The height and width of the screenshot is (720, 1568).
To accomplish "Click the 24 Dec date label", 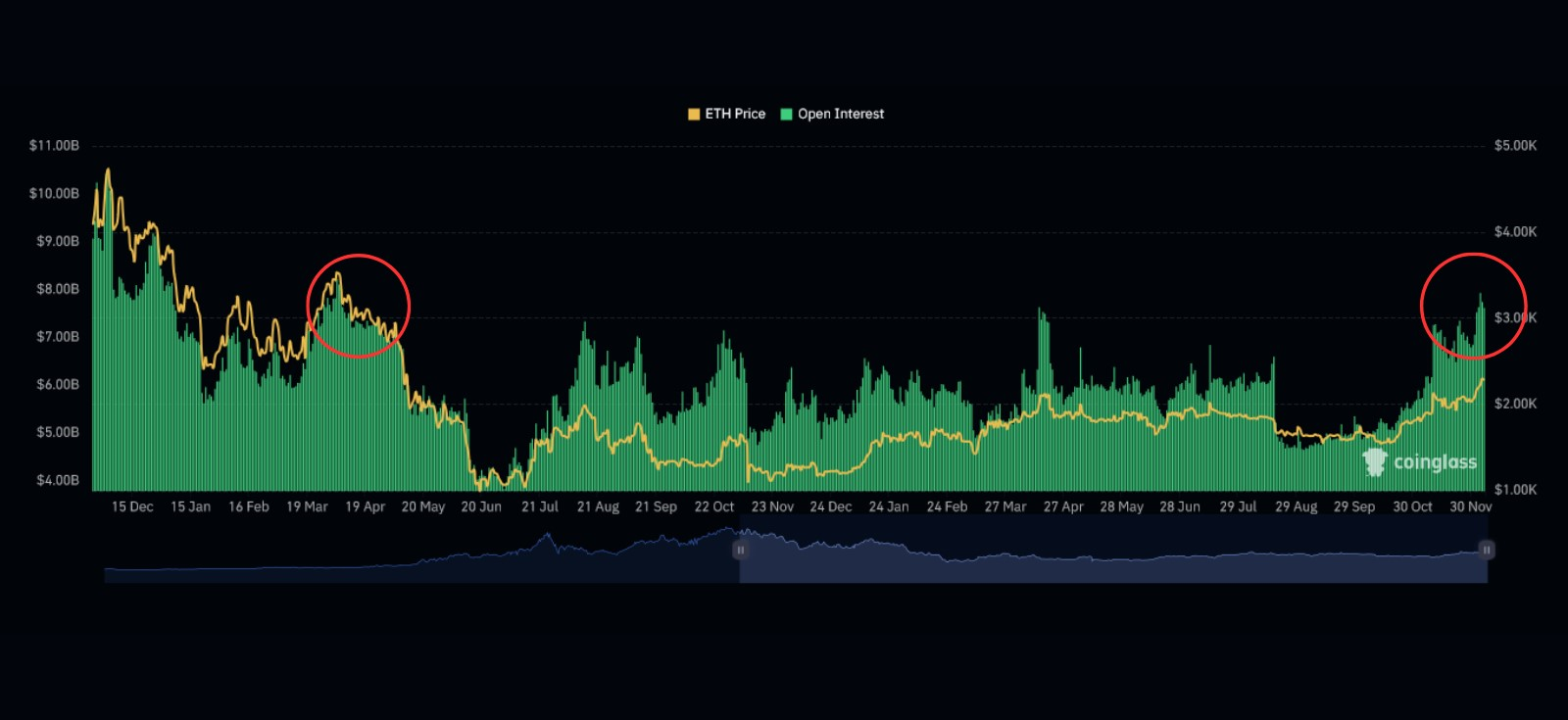I will tap(830, 507).
